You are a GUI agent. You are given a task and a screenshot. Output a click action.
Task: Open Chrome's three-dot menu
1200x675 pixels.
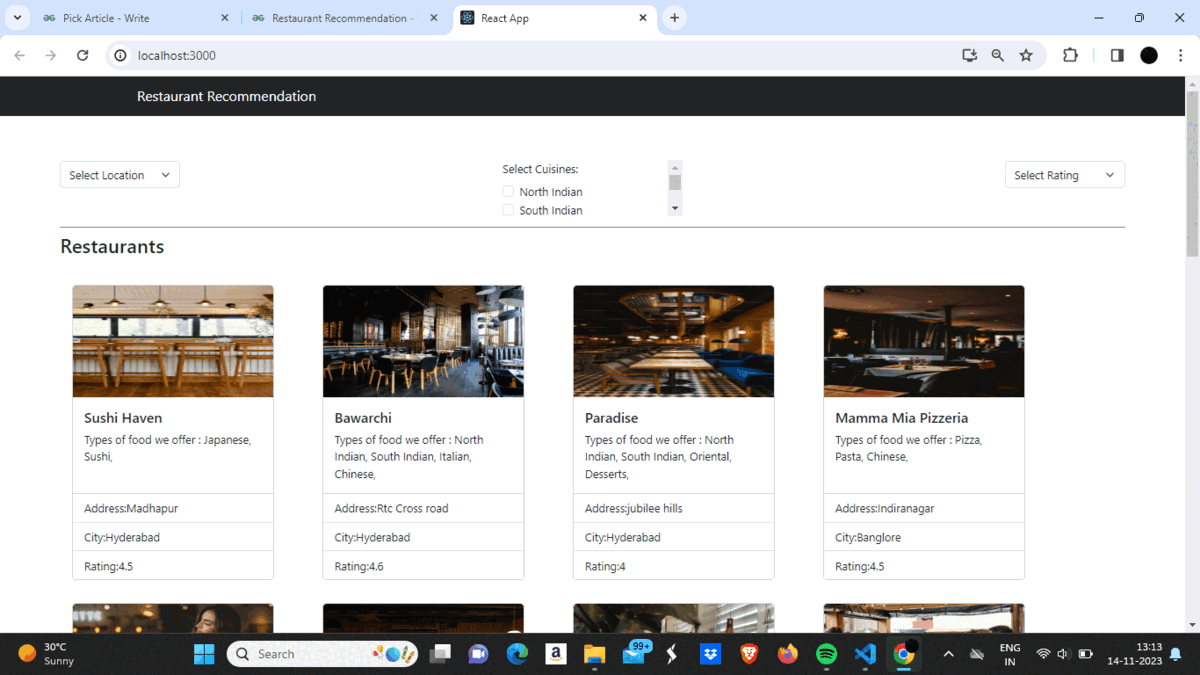1181,55
